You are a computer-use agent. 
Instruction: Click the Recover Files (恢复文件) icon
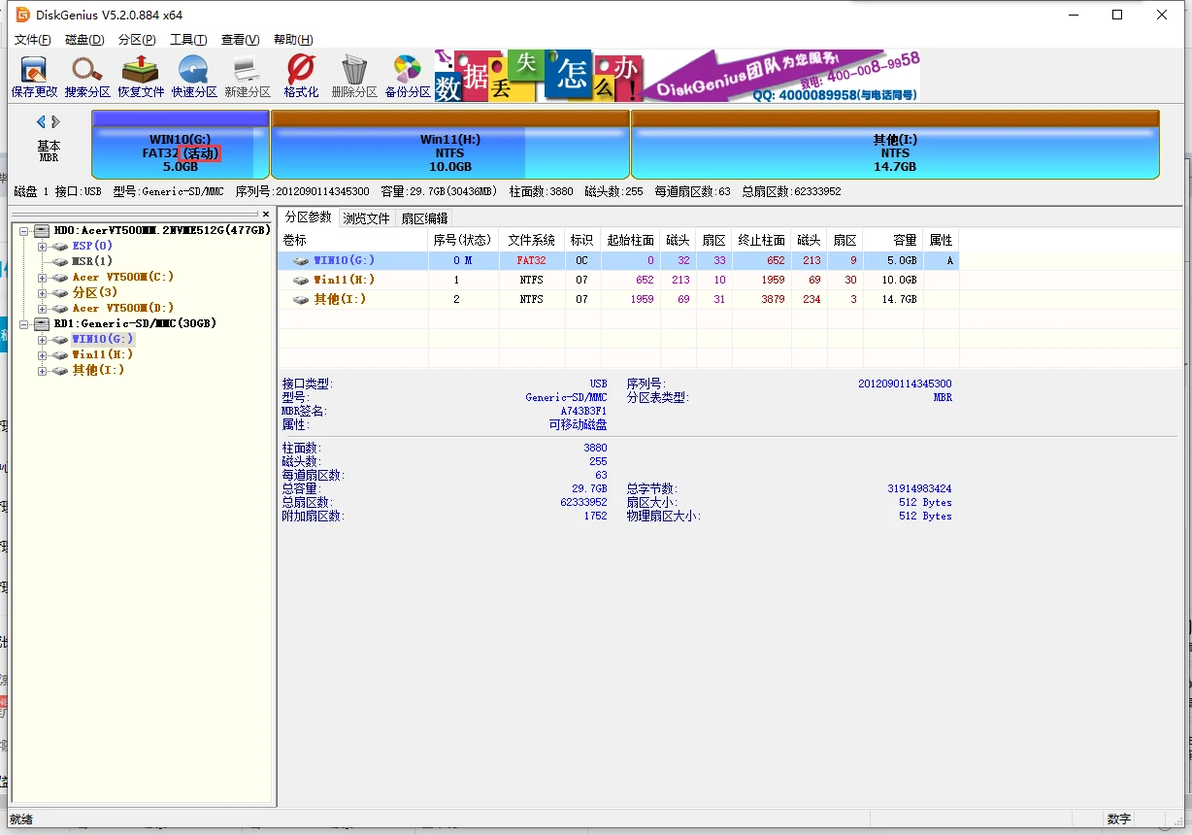[x=141, y=76]
